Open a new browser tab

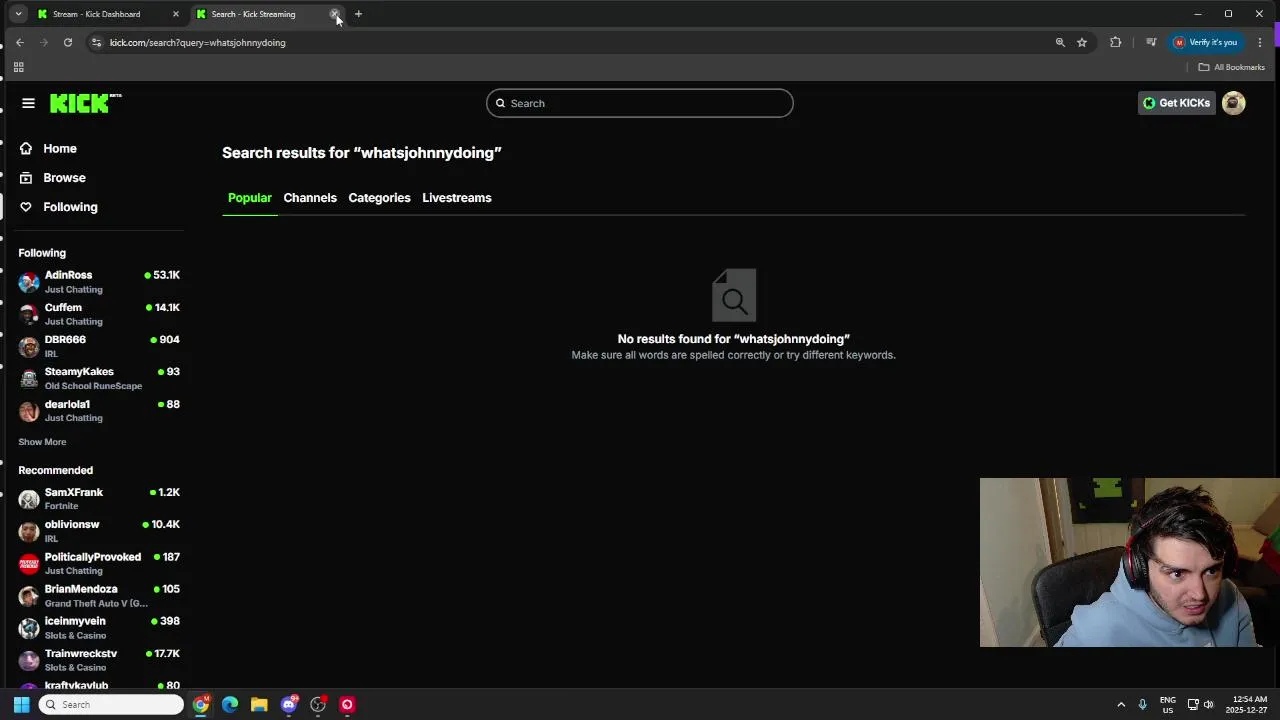358,14
